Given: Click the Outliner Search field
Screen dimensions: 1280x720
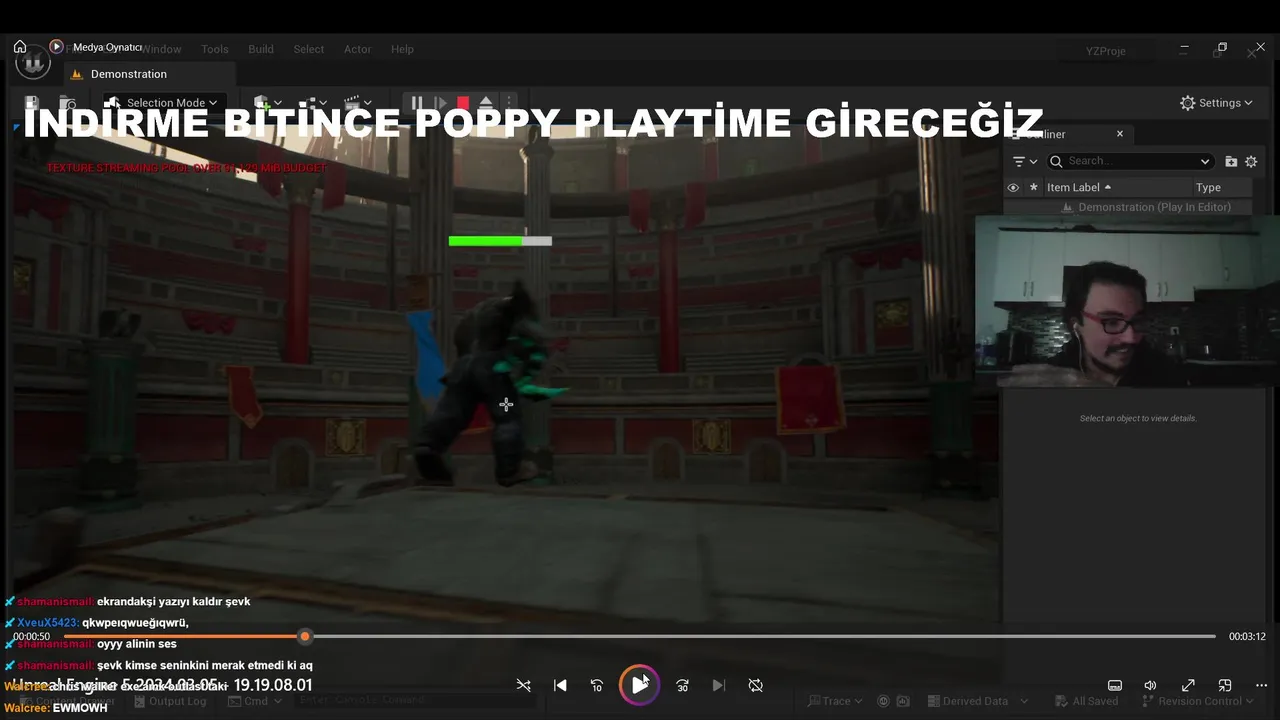Looking at the screenshot, I should tap(1132, 161).
